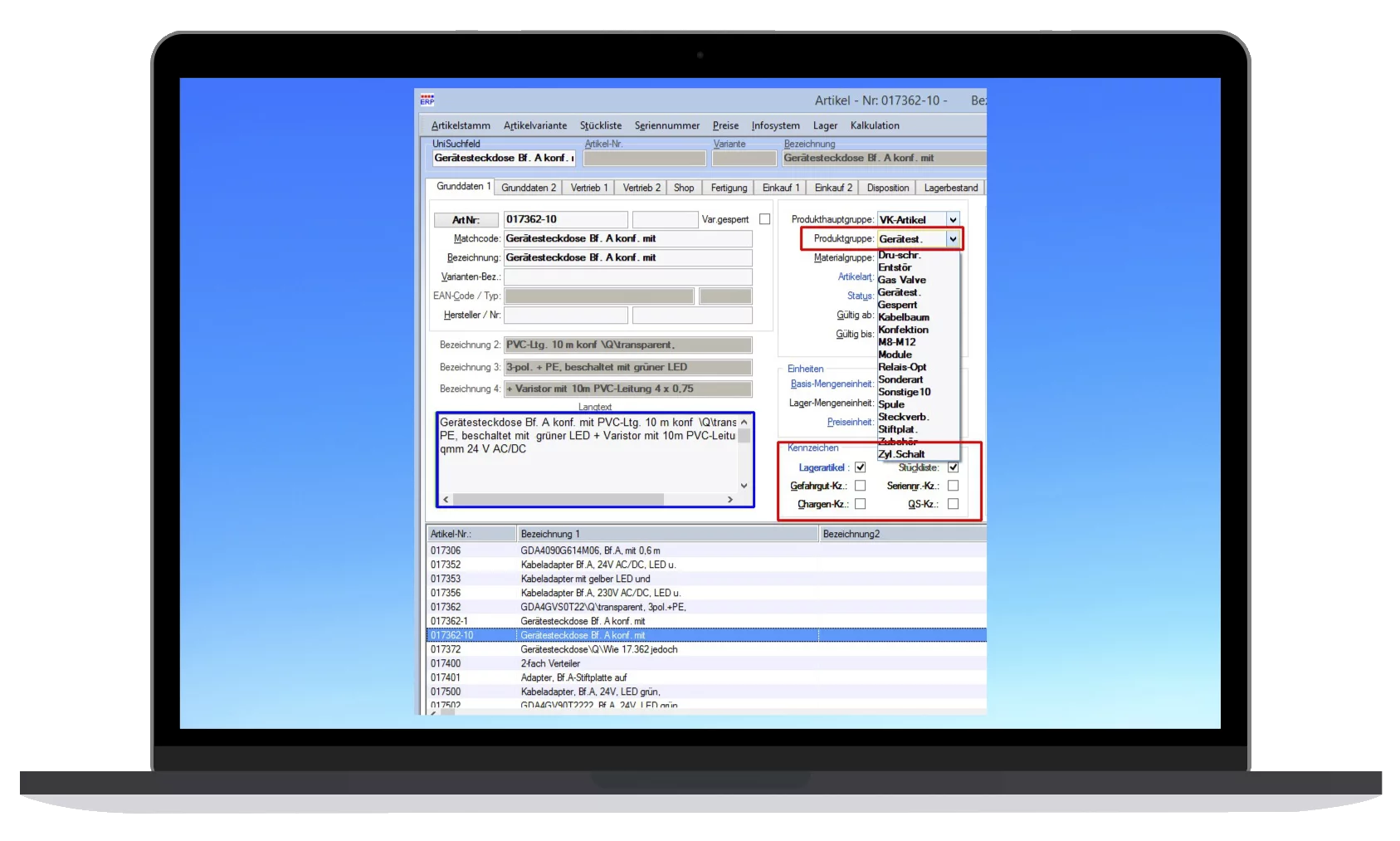The height and width of the screenshot is (841, 1400).
Task: Switch to the Disposition tab
Action: (888, 188)
